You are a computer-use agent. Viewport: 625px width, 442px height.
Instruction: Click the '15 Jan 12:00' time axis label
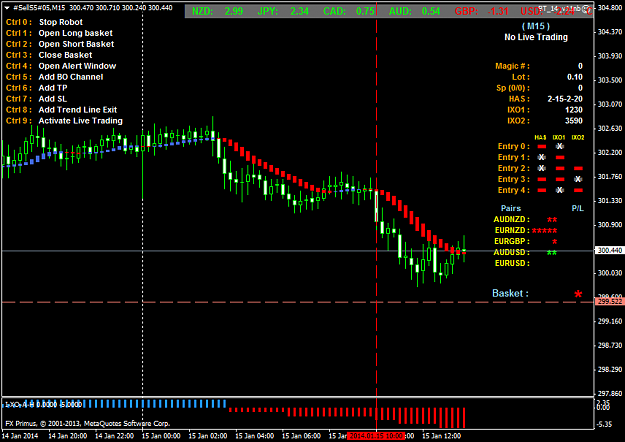click(x=441, y=436)
